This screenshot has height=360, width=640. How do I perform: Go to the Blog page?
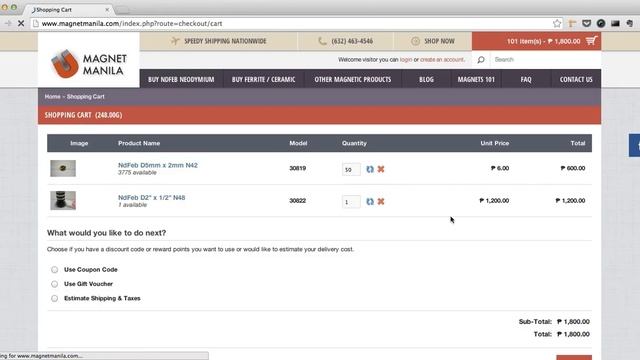tap(426, 79)
